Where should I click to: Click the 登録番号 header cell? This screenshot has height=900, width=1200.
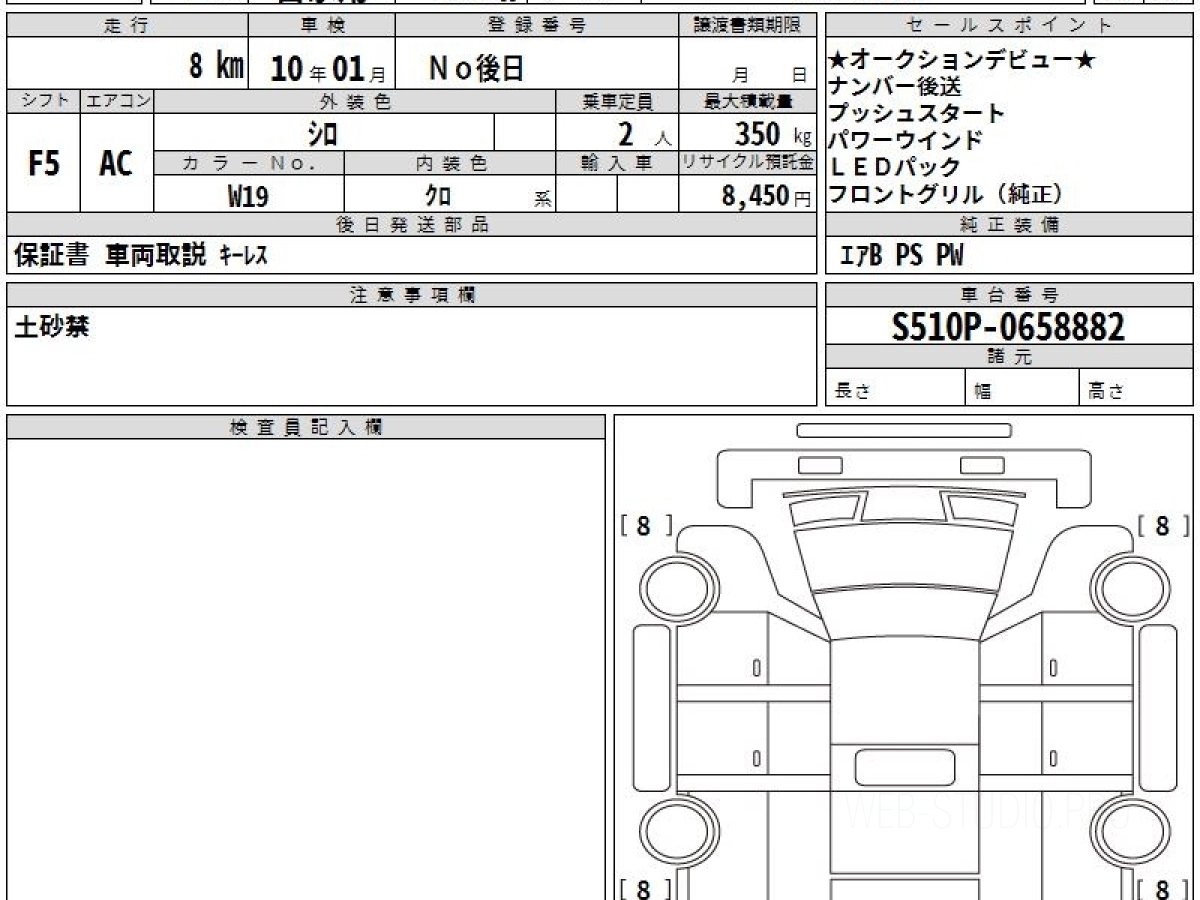[537, 26]
